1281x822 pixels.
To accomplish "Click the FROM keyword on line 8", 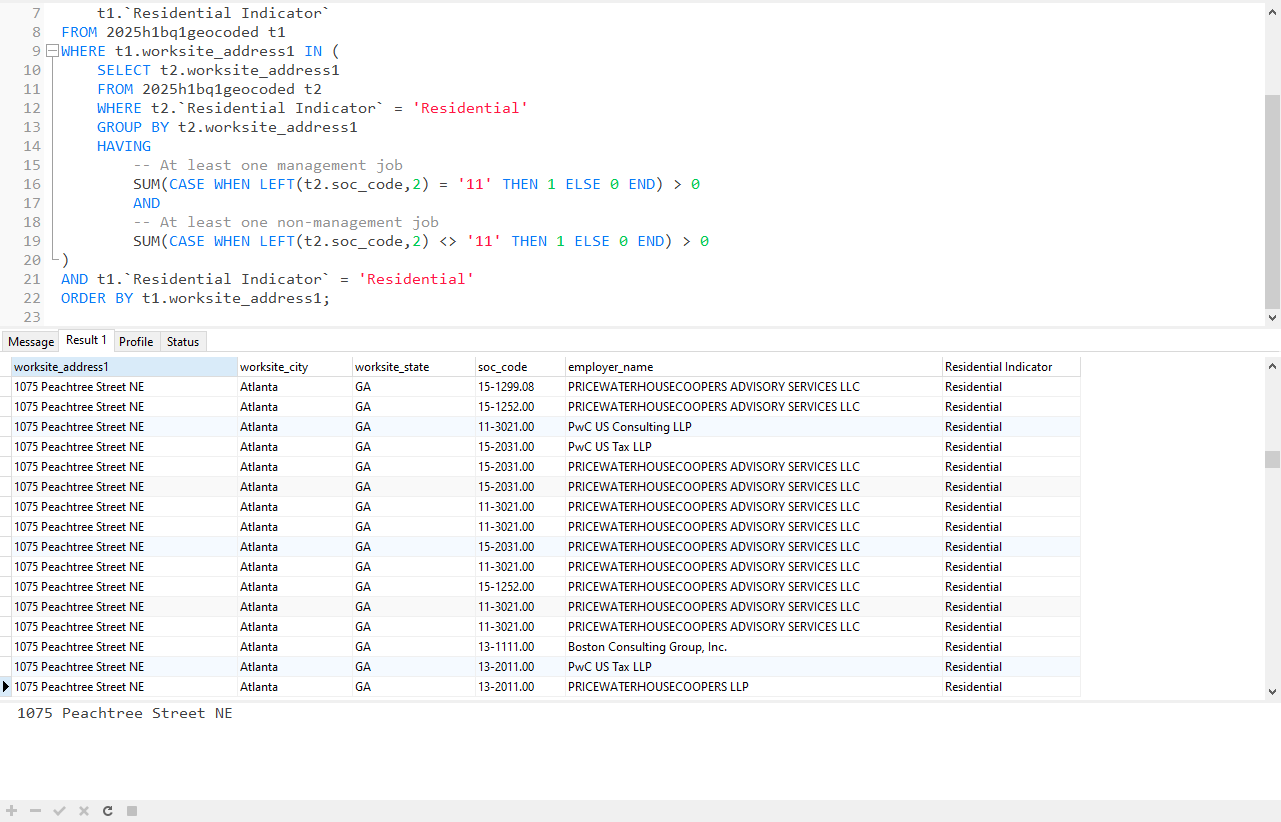I will click(79, 32).
